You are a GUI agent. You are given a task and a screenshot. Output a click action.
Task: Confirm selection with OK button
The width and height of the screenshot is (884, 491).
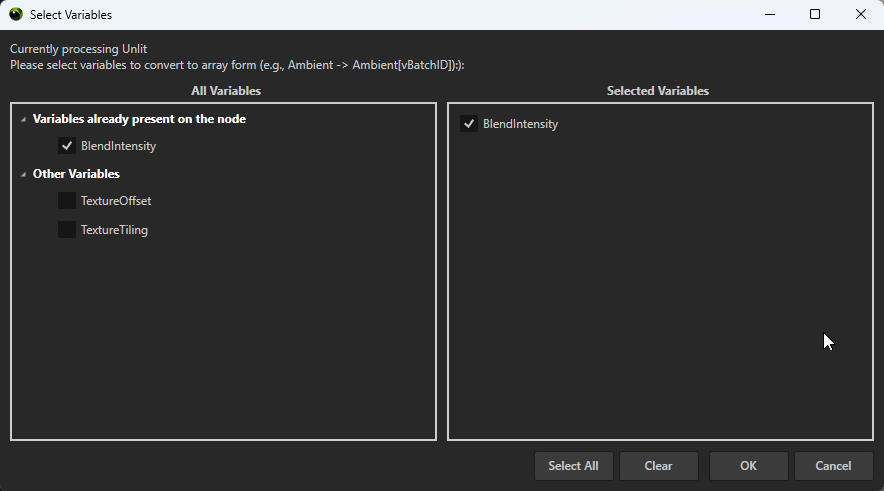(x=748, y=466)
